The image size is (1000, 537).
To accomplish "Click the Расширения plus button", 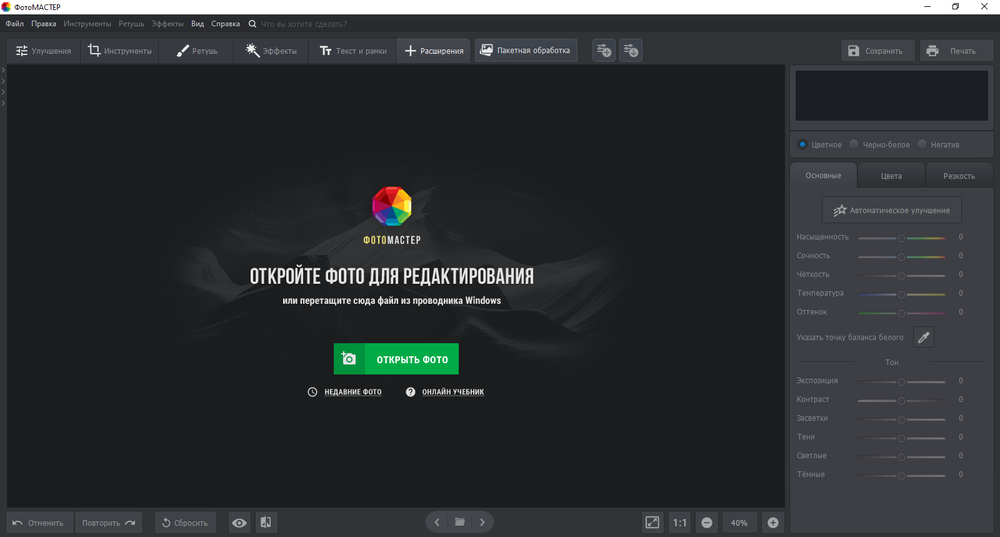I will tap(434, 51).
